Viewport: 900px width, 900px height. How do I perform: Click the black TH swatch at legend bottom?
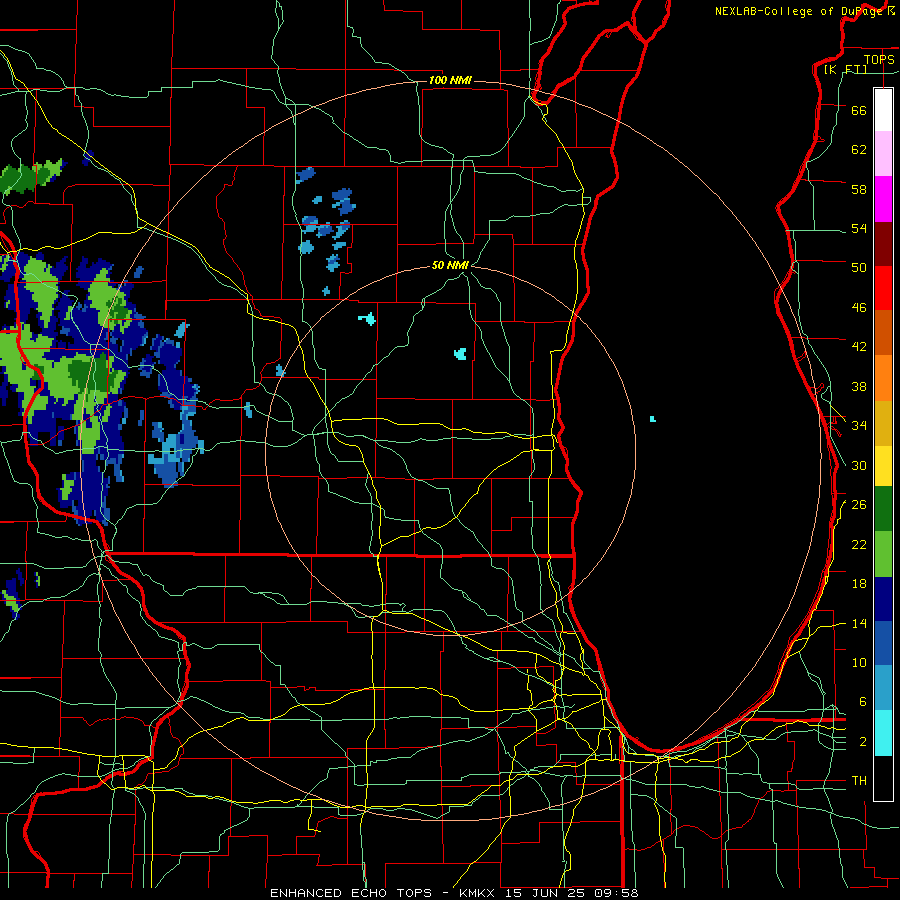(883, 778)
